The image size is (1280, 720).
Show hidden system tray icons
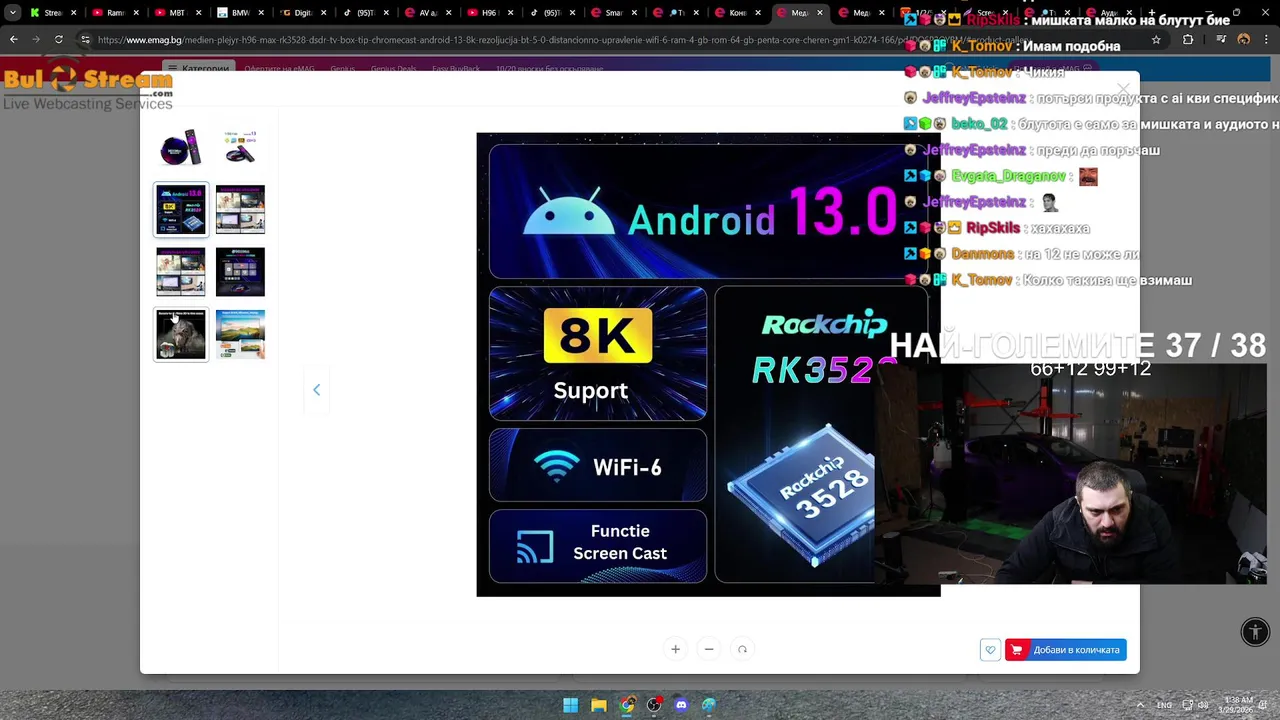click(1141, 705)
